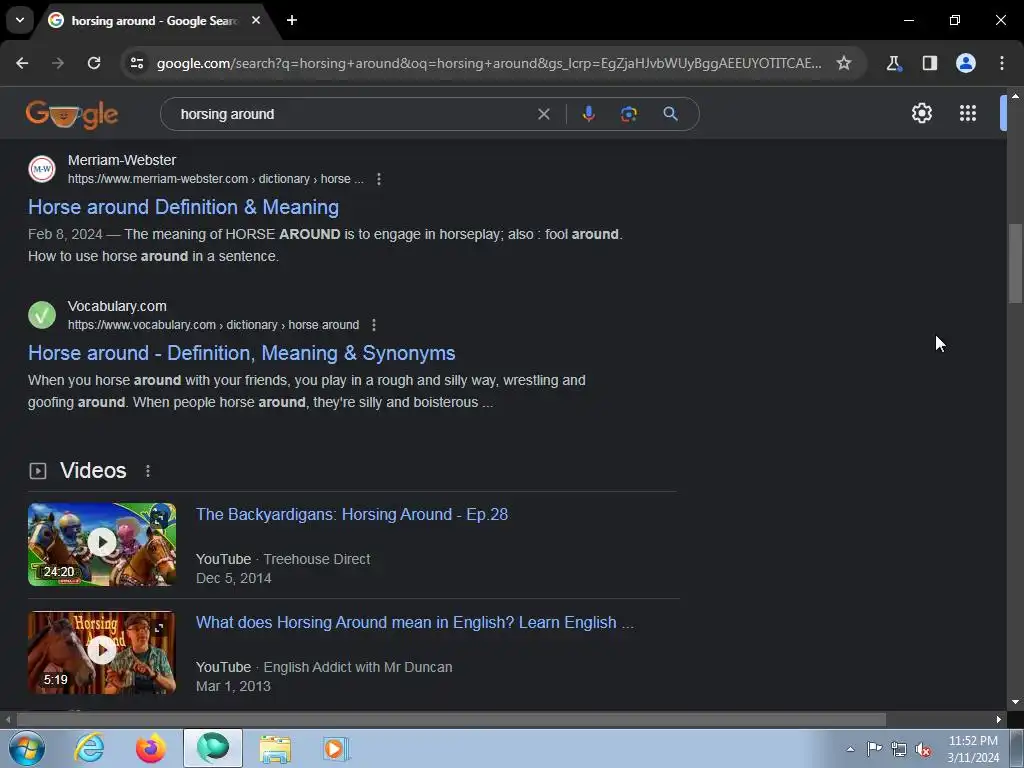Start voice search with the microphone
The image size is (1024, 768).
[x=588, y=114]
